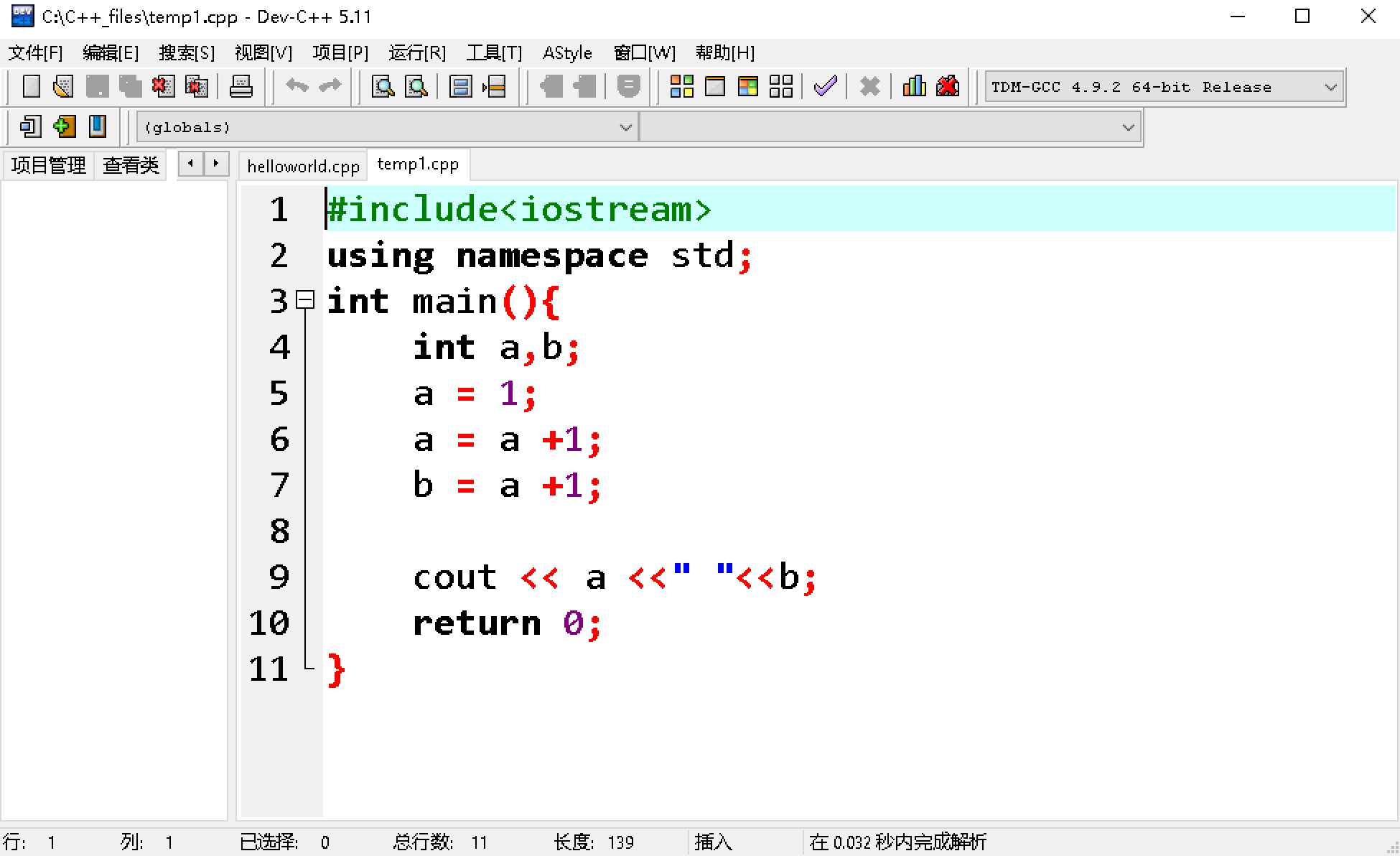The image size is (1400, 856).
Task: Print the current document
Action: pos(241,86)
